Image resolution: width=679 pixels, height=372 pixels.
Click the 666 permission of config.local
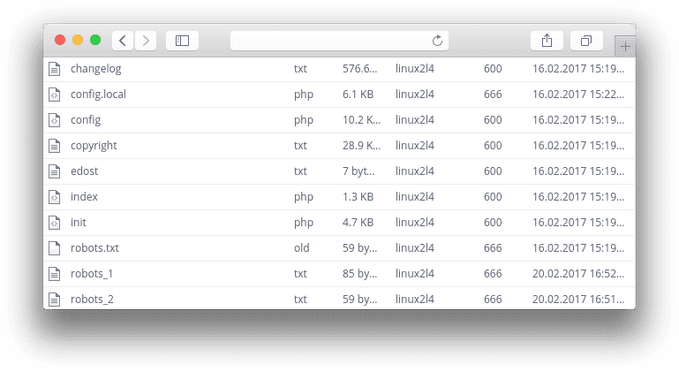click(493, 94)
